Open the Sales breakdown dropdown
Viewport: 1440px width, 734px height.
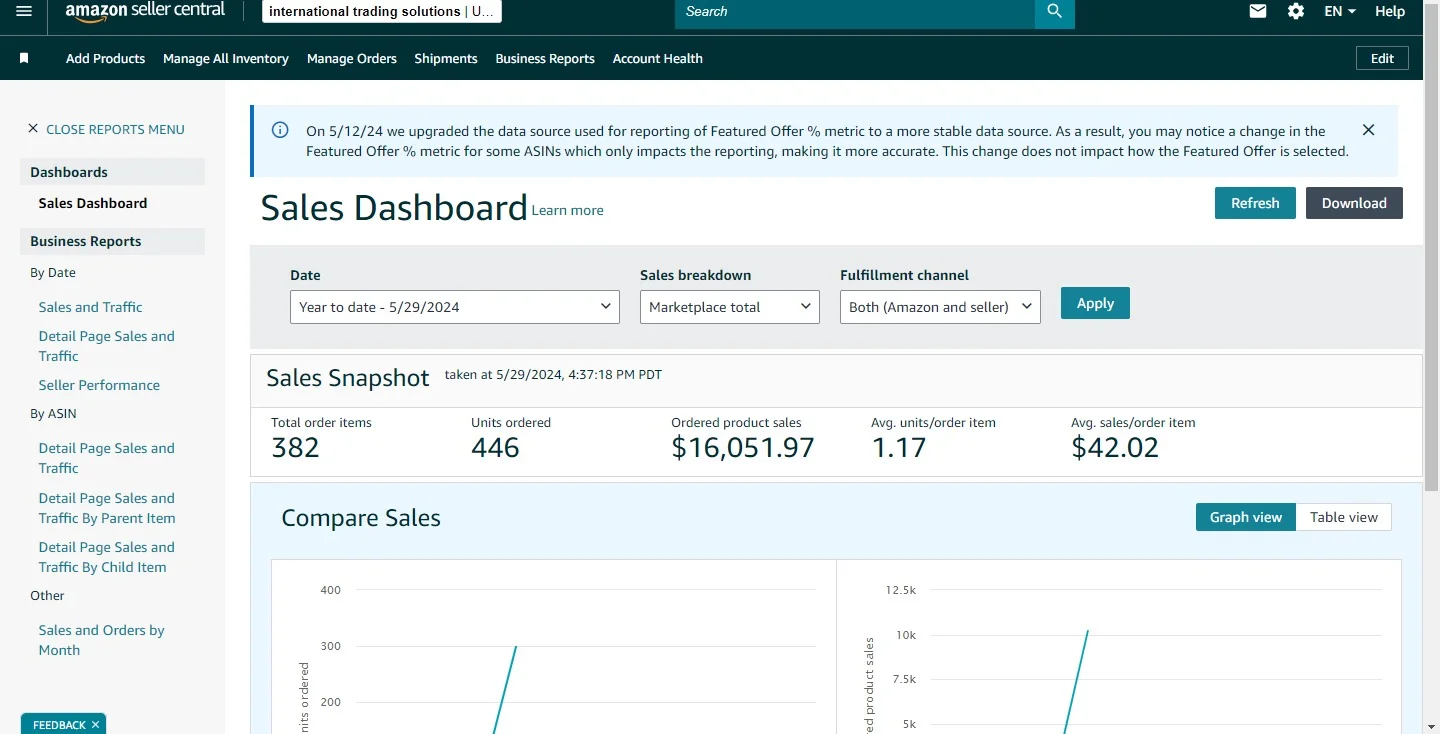(x=730, y=307)
